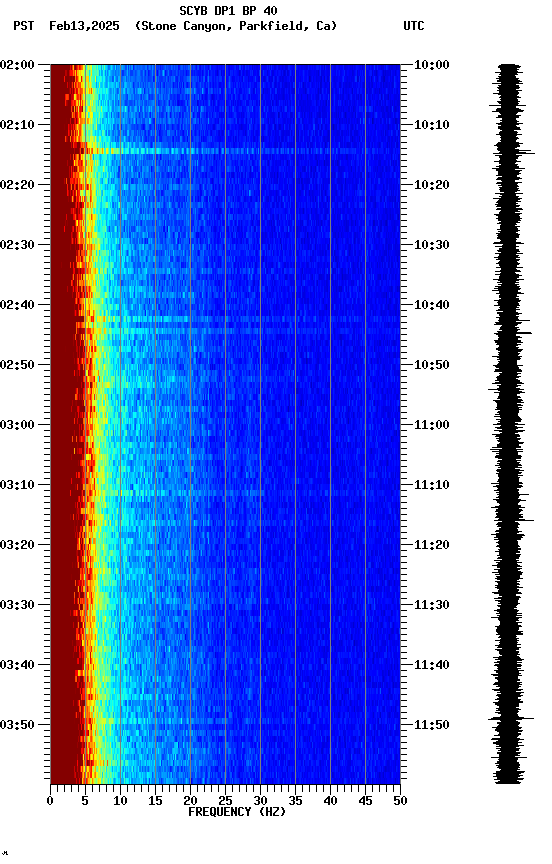
Task: Click the '02:40' PST time label
Action: [x=17, y=305]
